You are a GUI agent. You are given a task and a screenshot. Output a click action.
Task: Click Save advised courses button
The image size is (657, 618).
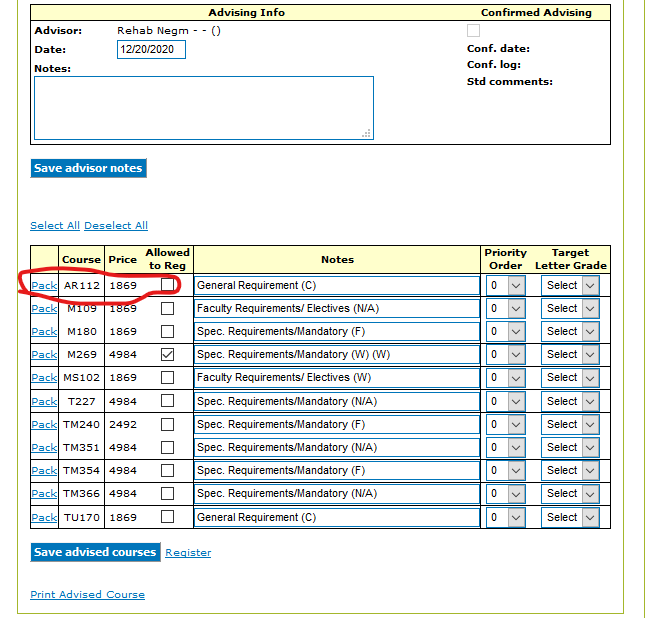[x=95, y=552]
